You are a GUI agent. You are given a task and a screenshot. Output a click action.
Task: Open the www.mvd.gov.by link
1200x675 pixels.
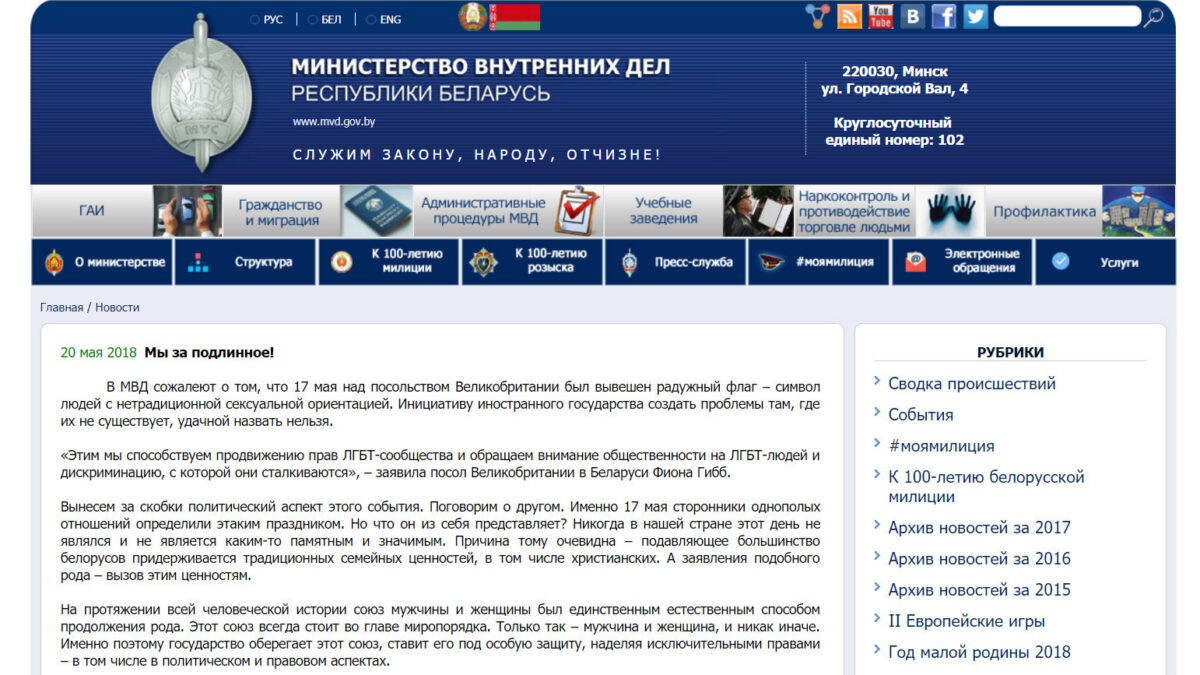coord(334,122)
